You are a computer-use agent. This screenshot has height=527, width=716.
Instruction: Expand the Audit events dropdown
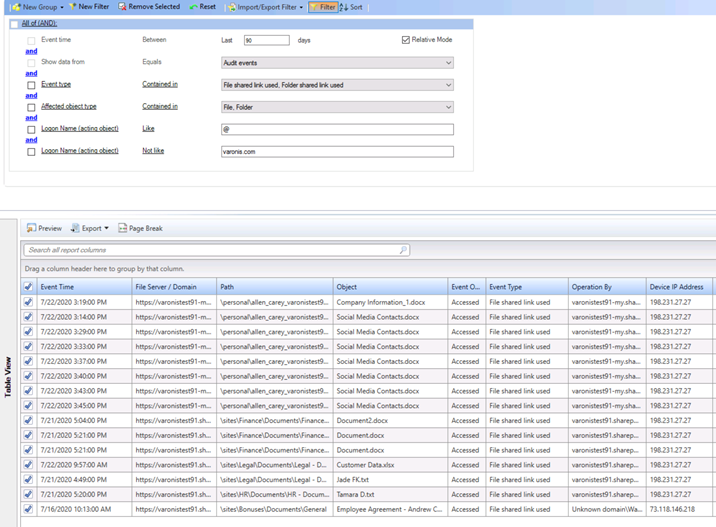(447, 63)
